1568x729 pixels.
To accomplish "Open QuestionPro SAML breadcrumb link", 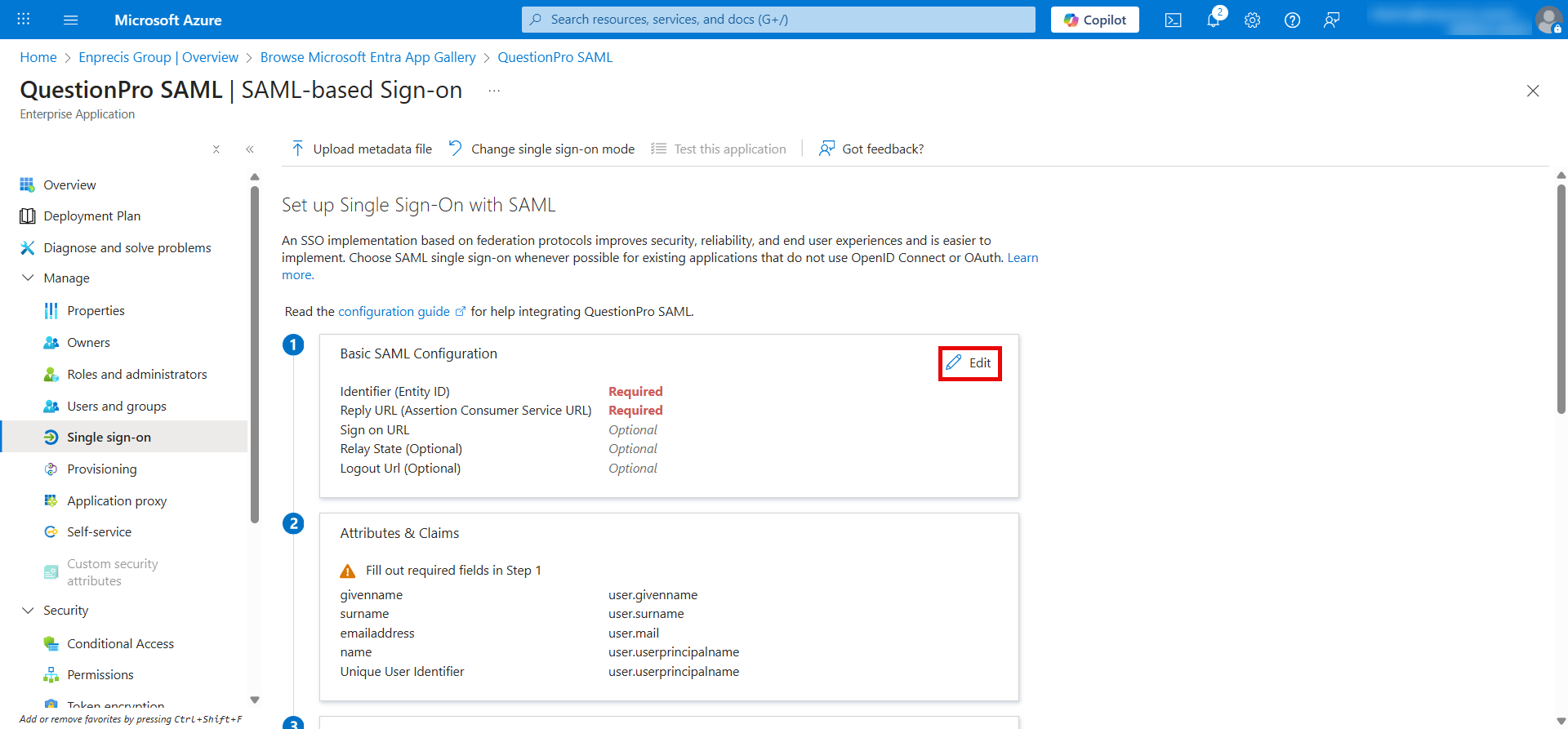I will click(x=555, y=57).
